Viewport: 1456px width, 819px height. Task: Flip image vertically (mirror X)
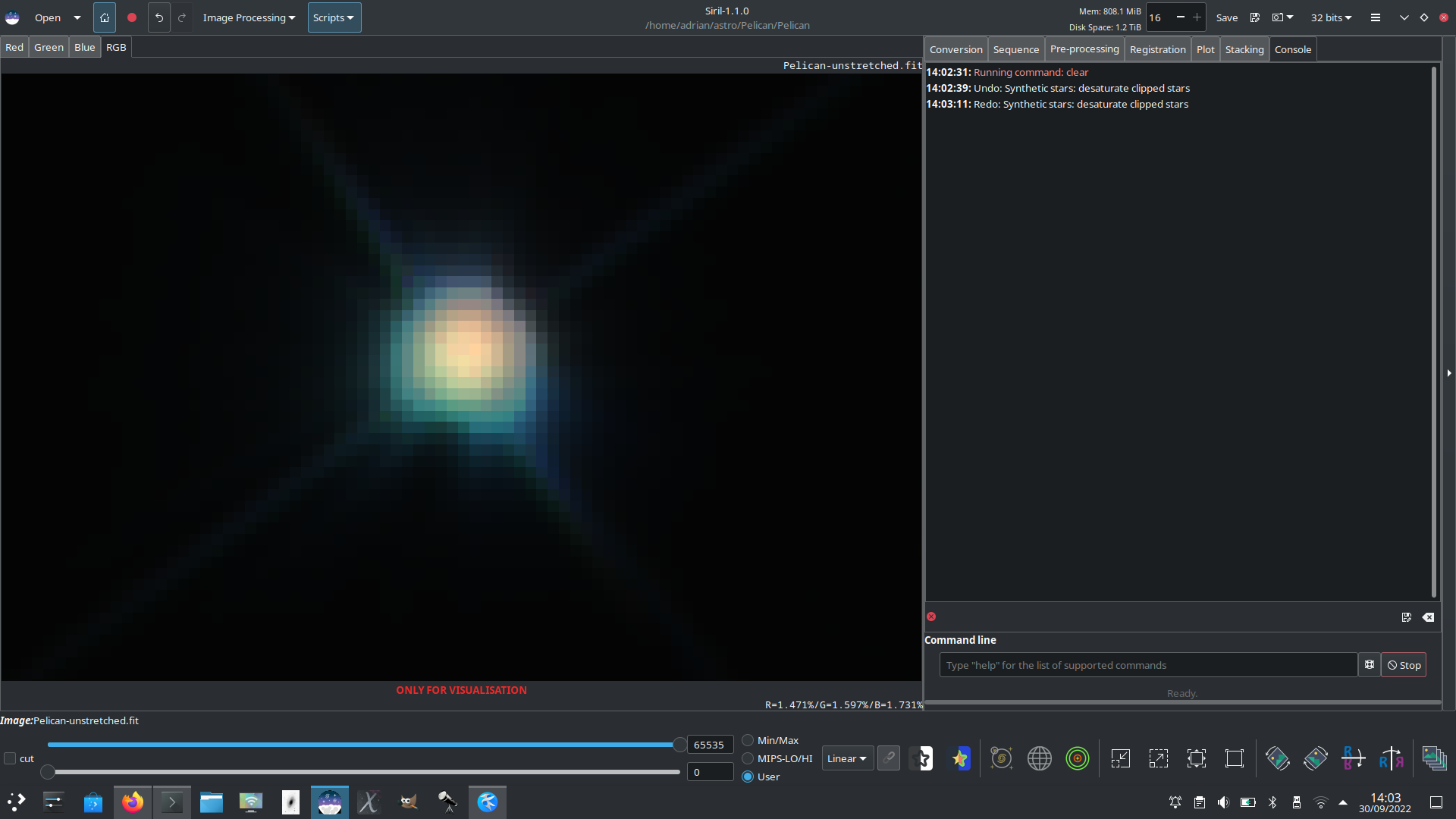pyautogui.click(x=1354, y=758)
